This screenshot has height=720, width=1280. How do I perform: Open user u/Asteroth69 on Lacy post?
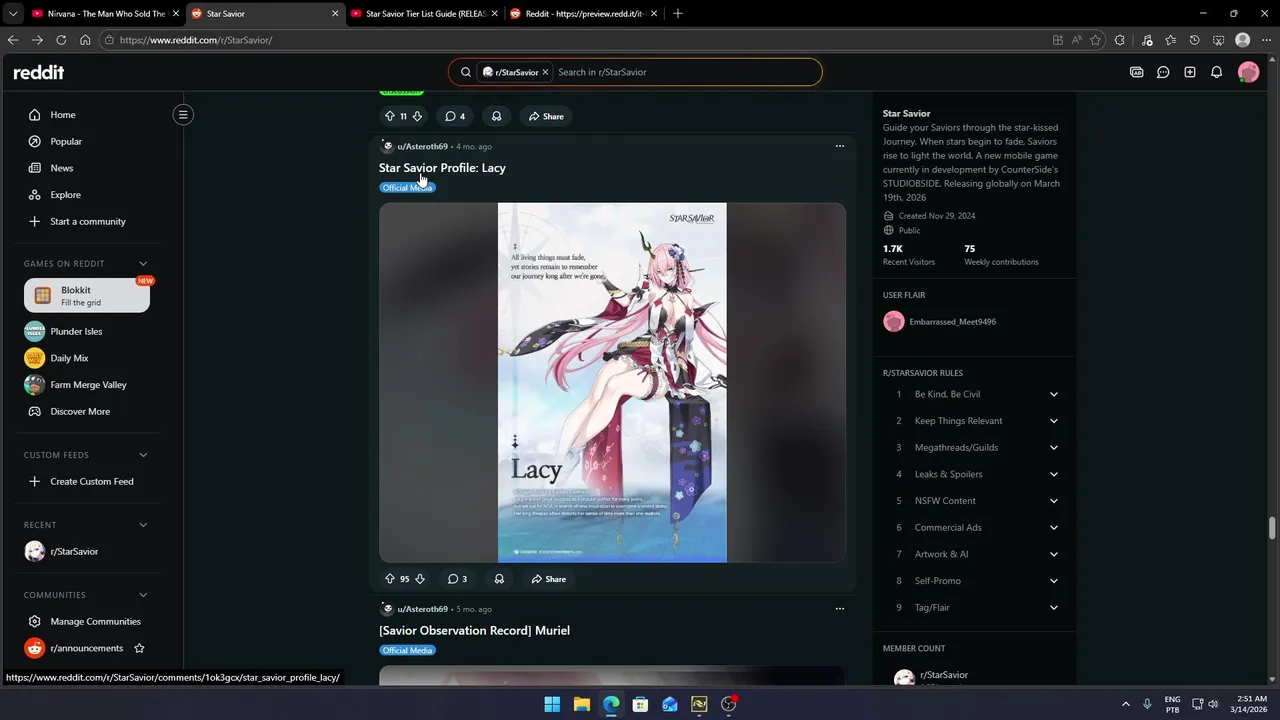coord(422,147)
